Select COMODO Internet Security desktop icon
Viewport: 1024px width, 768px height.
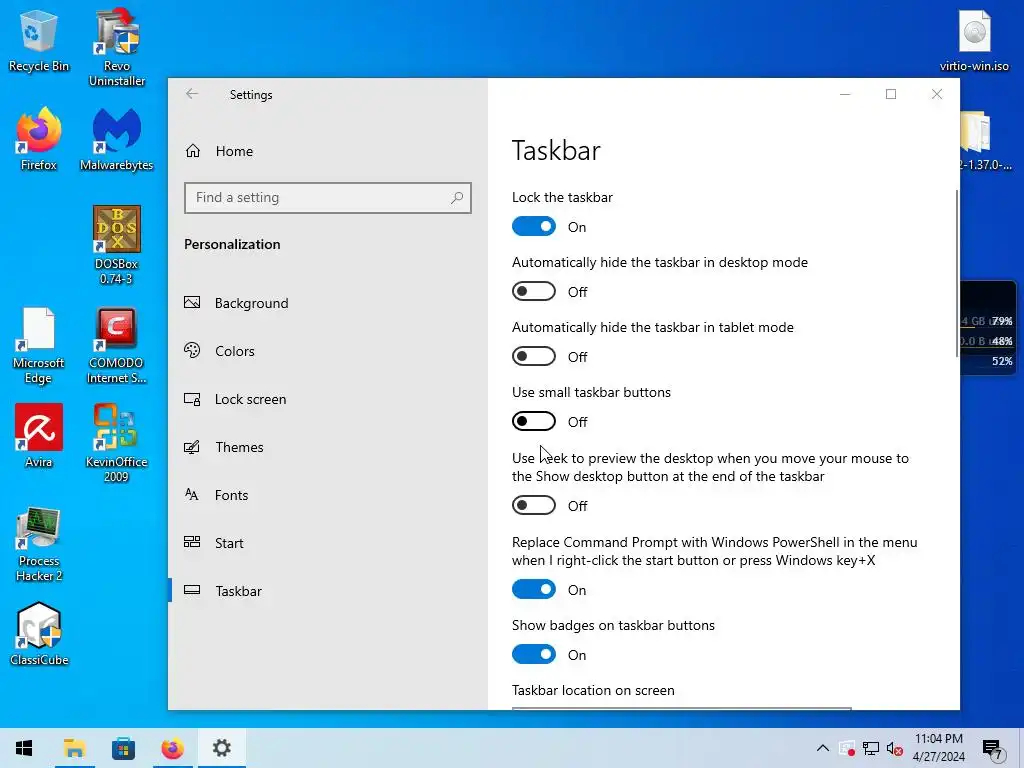coord(117,345)
